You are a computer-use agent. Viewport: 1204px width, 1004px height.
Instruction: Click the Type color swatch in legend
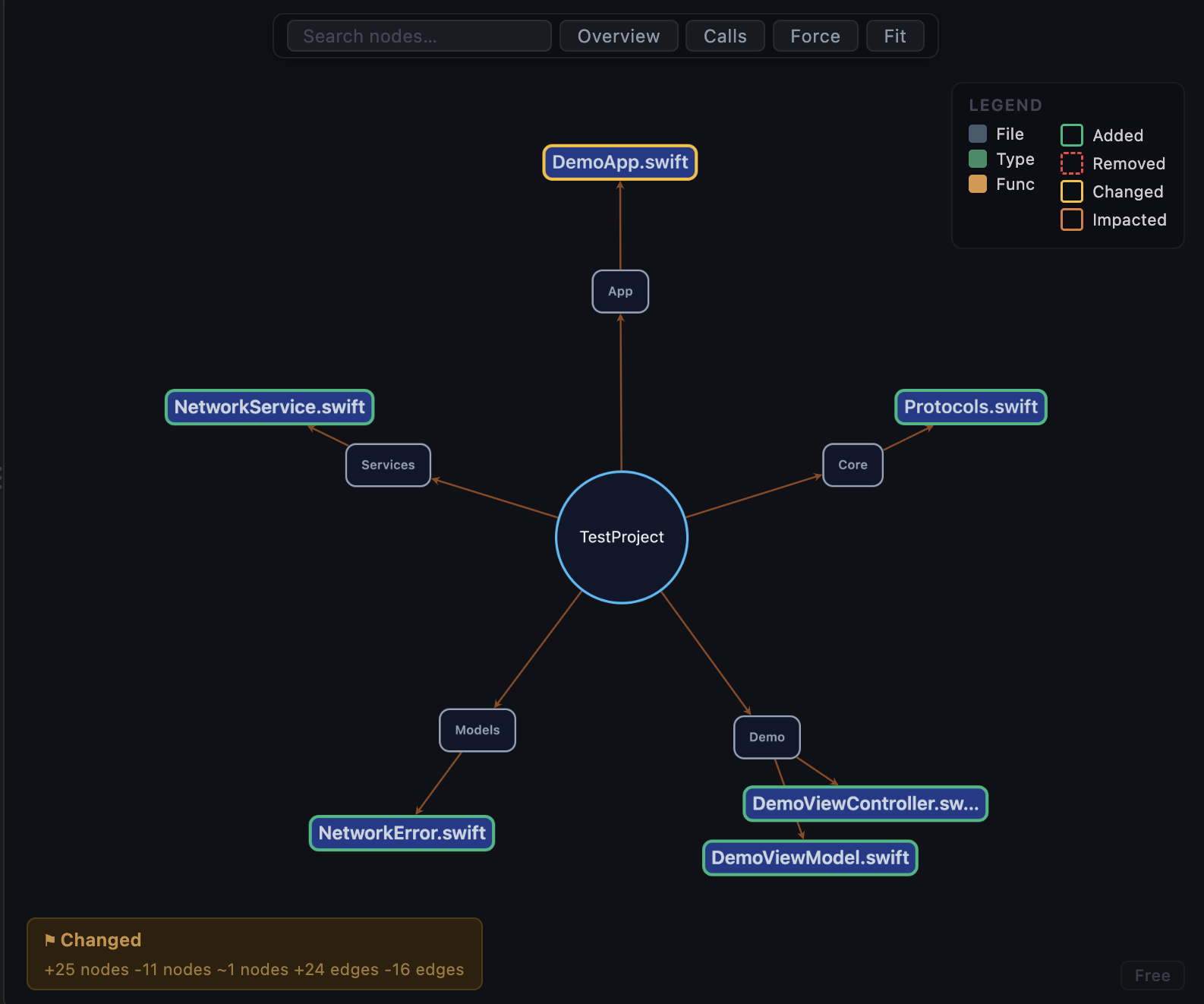click(x=978, y=159)
